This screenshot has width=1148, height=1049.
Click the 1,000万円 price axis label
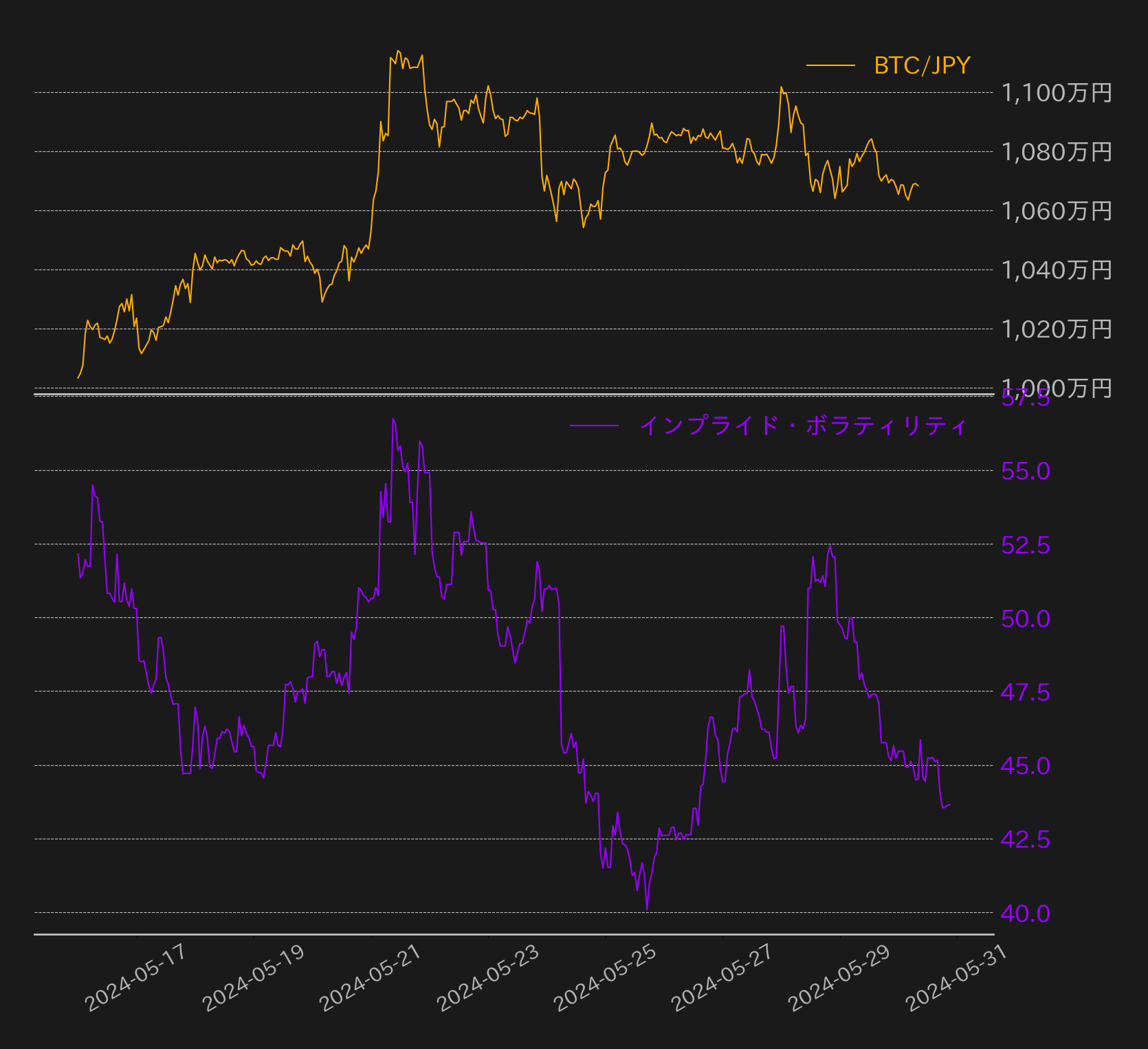pos(1057,388)
